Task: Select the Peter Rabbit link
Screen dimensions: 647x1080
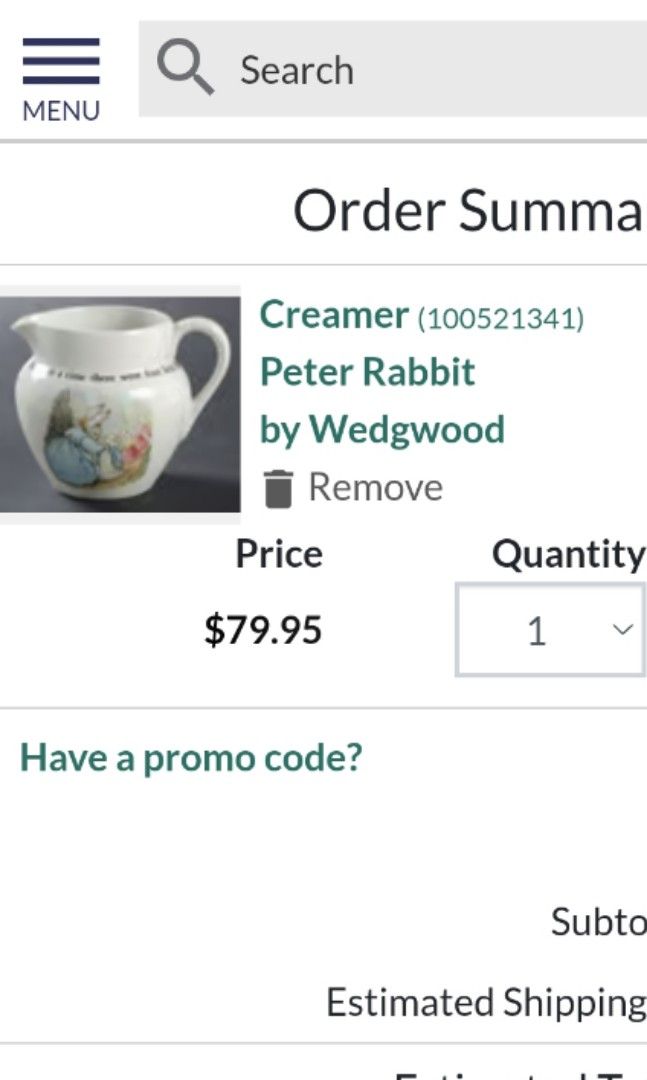Action: [x=368, y=372]
